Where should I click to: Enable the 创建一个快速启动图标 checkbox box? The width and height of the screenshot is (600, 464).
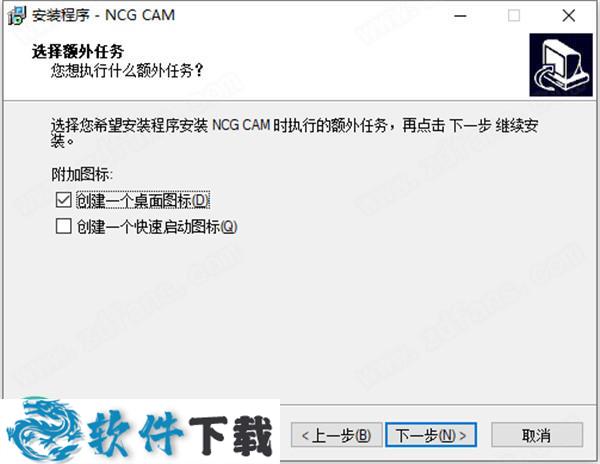[x=63, y=226]
